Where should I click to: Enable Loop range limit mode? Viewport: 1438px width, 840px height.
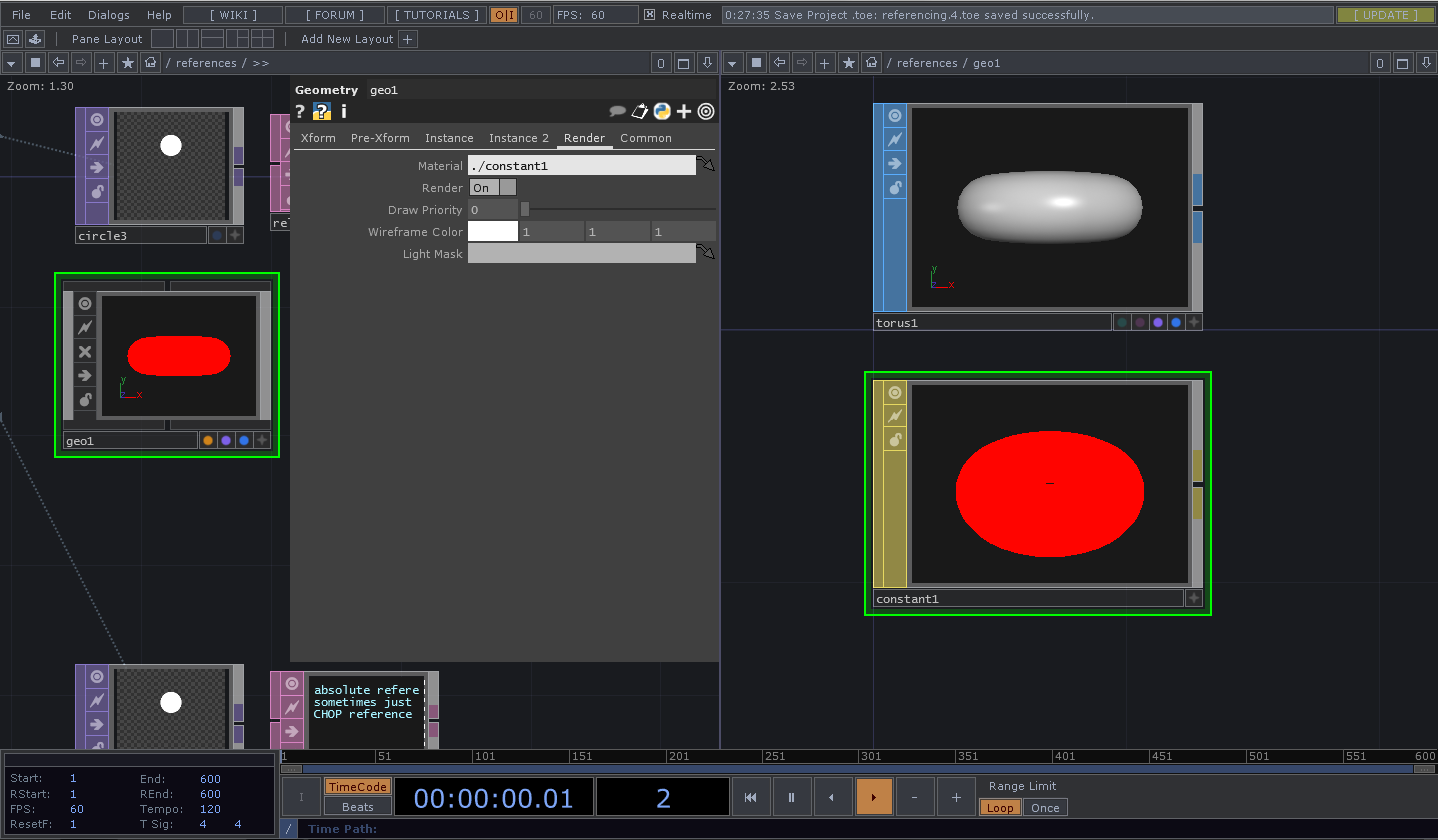(x=1000, y=808)
